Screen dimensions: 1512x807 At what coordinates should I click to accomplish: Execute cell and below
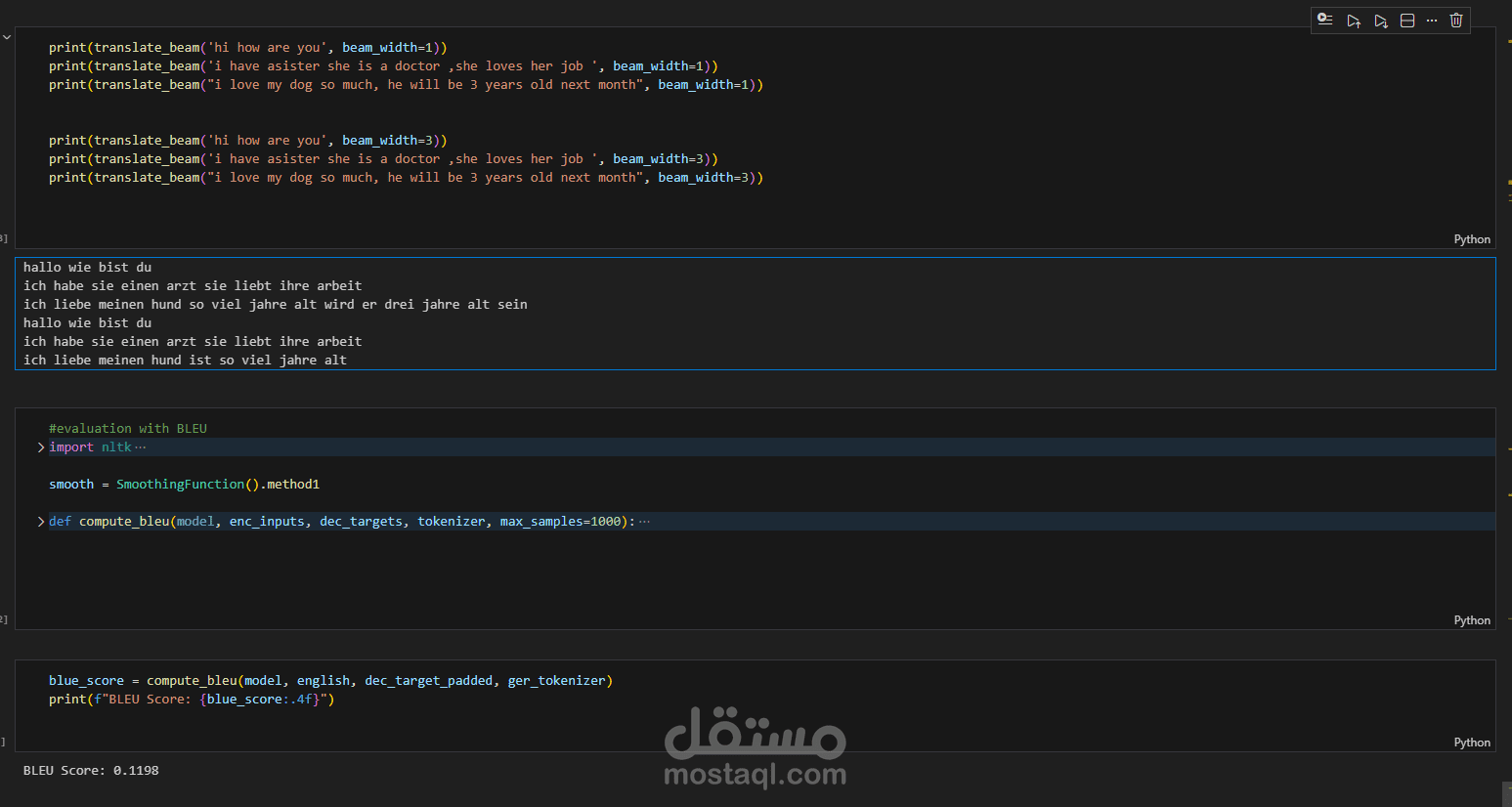pos(1381,21)
